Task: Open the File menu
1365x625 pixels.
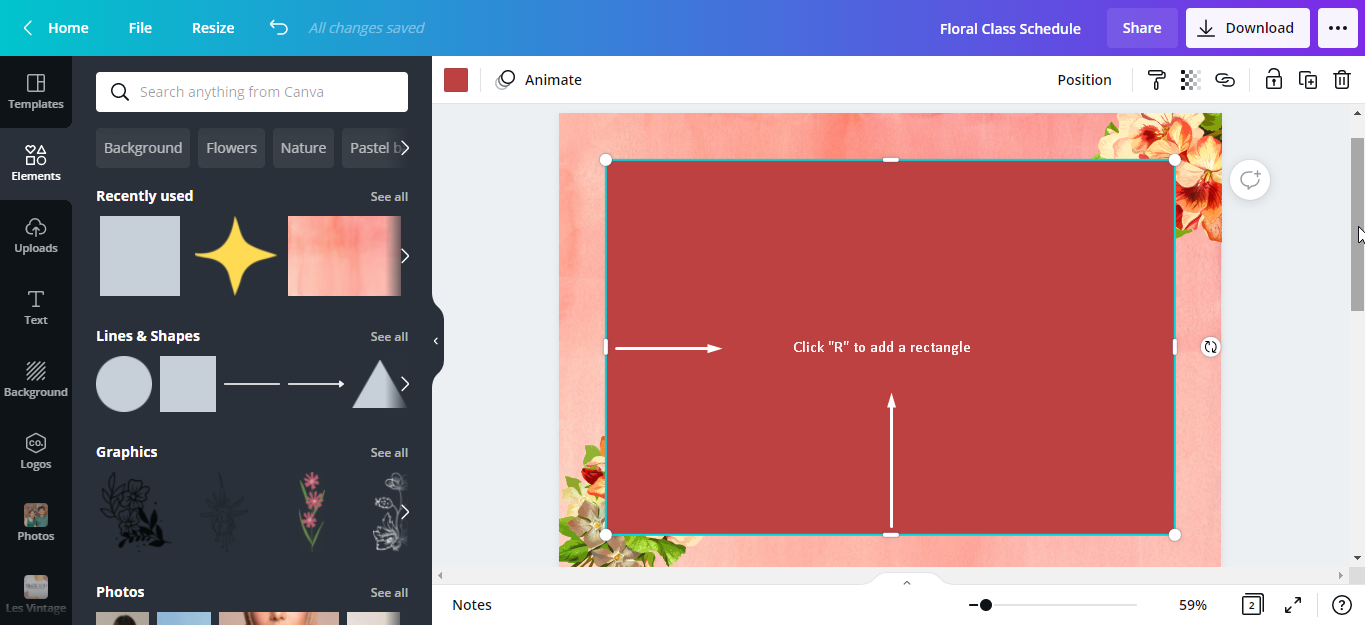Action: click(140, 28)
